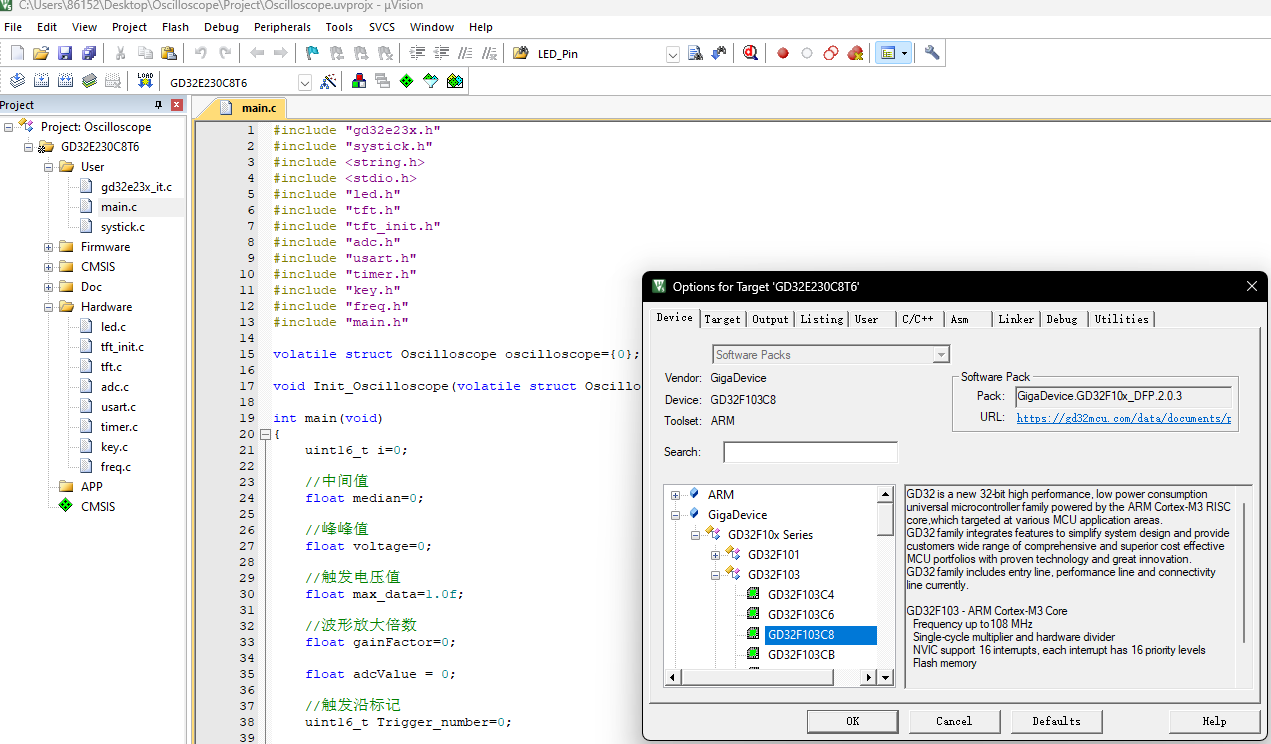Click the device Search input field
Image resolution: width=1271 pixels, height=744 pixels.
810,452
